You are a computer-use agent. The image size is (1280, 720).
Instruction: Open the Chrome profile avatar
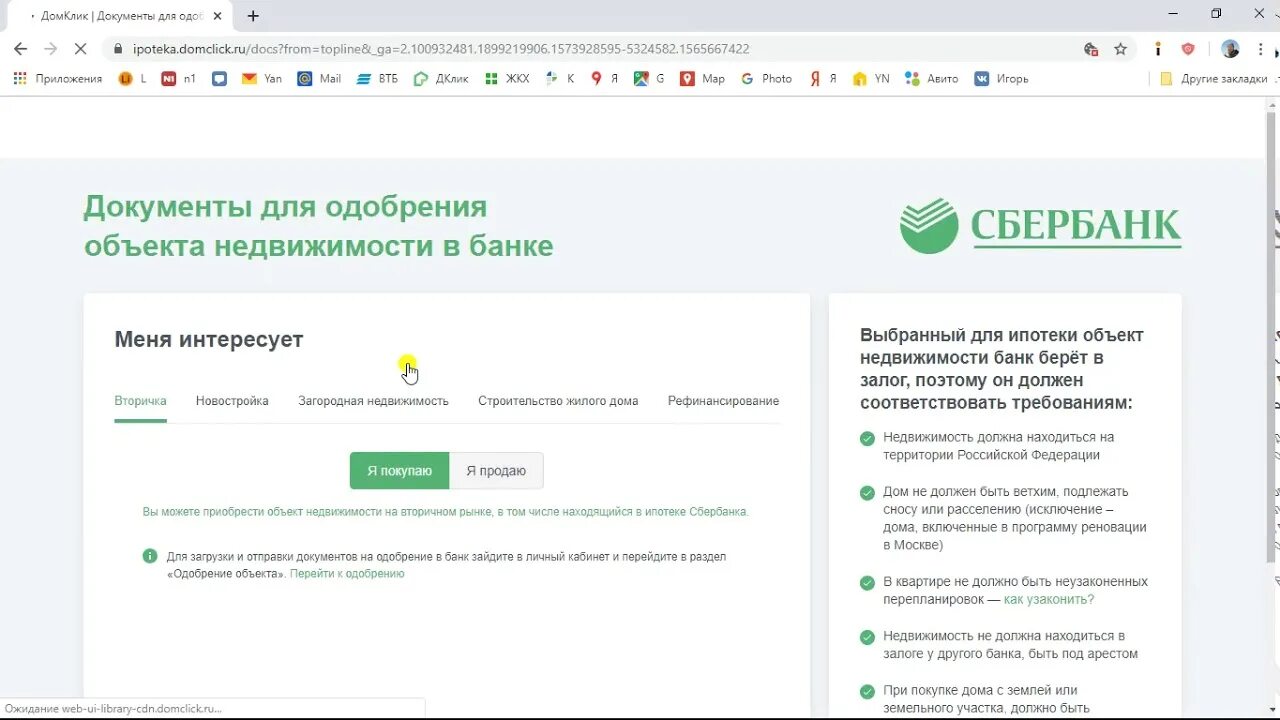(1230, 48)
